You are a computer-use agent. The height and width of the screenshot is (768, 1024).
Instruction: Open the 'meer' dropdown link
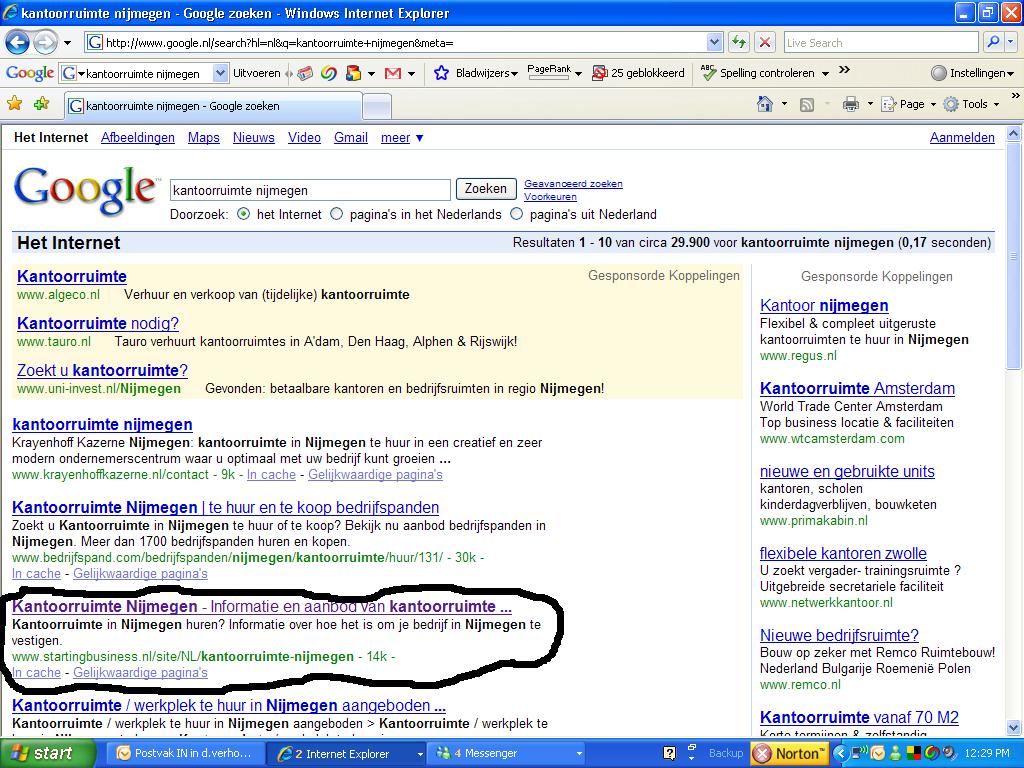point(402,138)
